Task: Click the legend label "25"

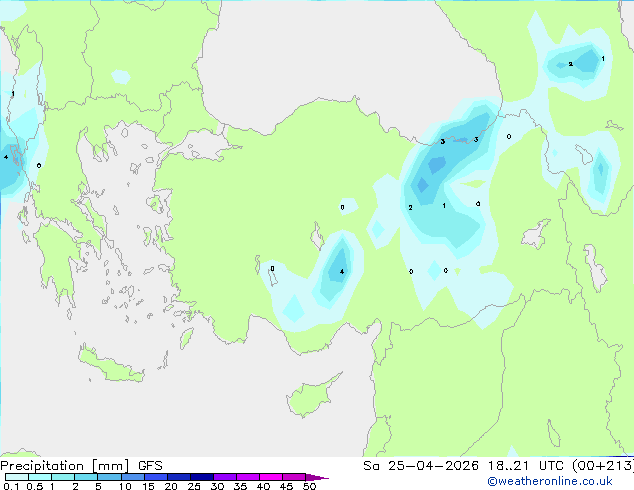Action: [194, 486]
